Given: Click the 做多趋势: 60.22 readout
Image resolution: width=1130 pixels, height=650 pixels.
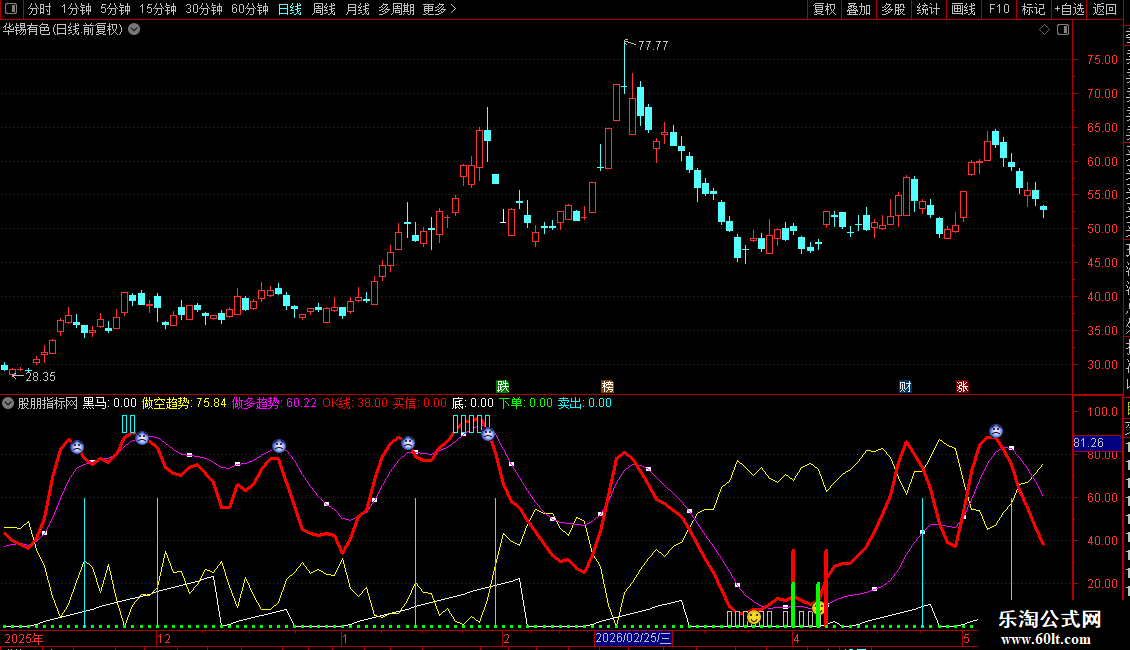Looking at the screenshot, I should 274,403.
